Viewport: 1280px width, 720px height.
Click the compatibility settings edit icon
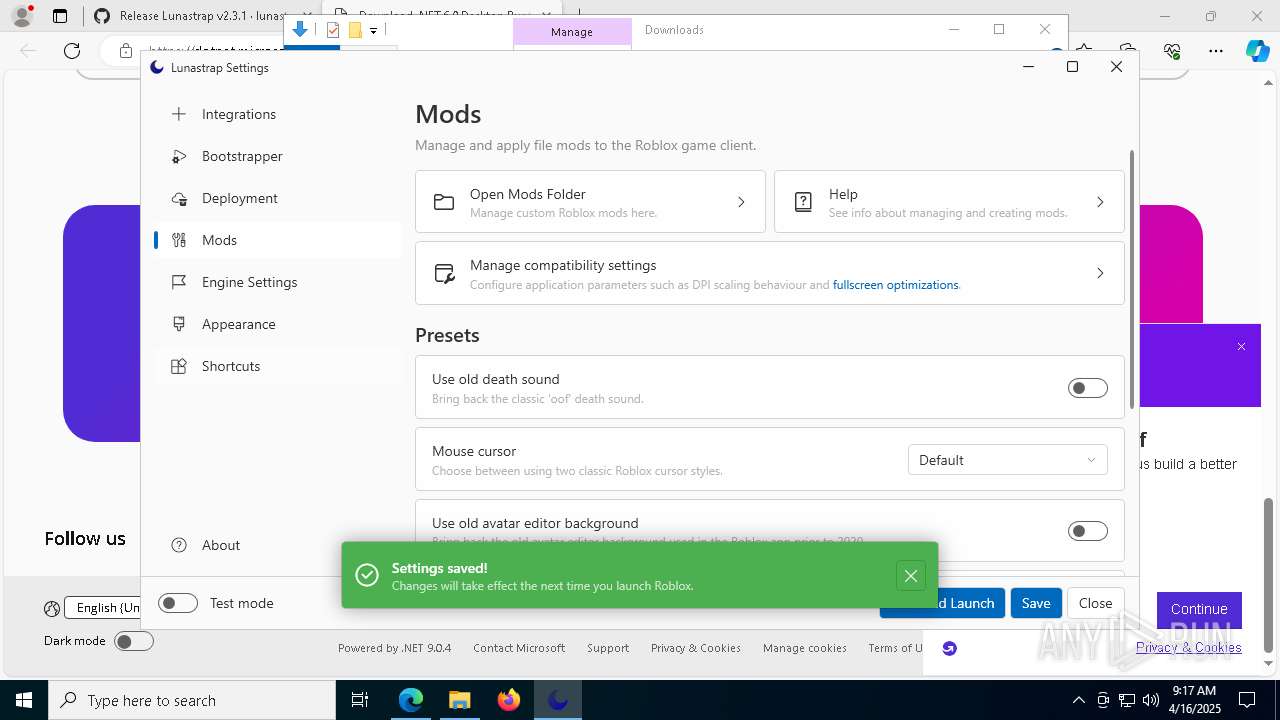click(x=444, y=273)
